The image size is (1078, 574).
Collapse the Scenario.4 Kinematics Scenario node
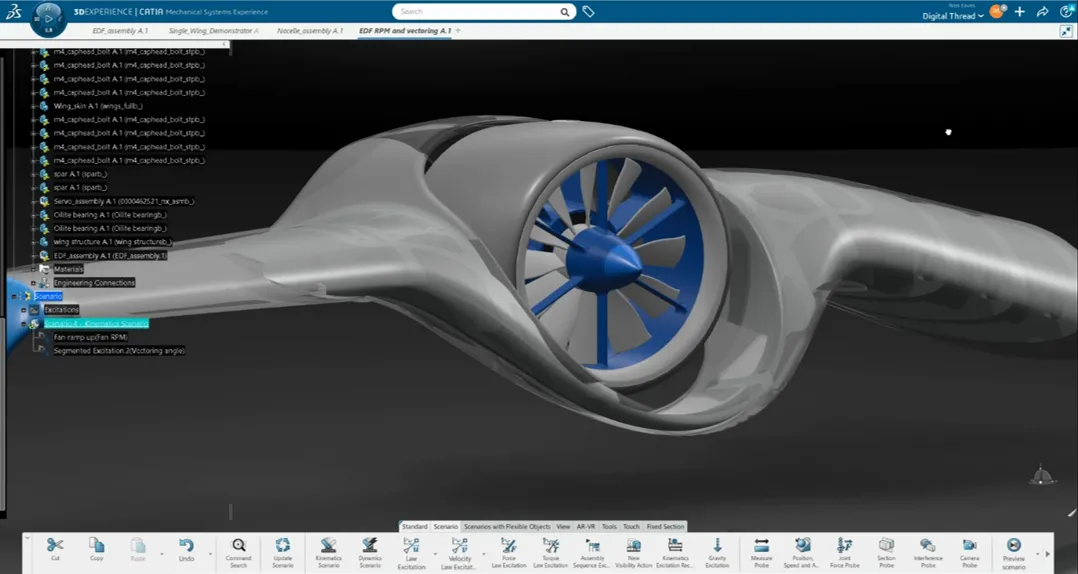[x=23, y=324]
